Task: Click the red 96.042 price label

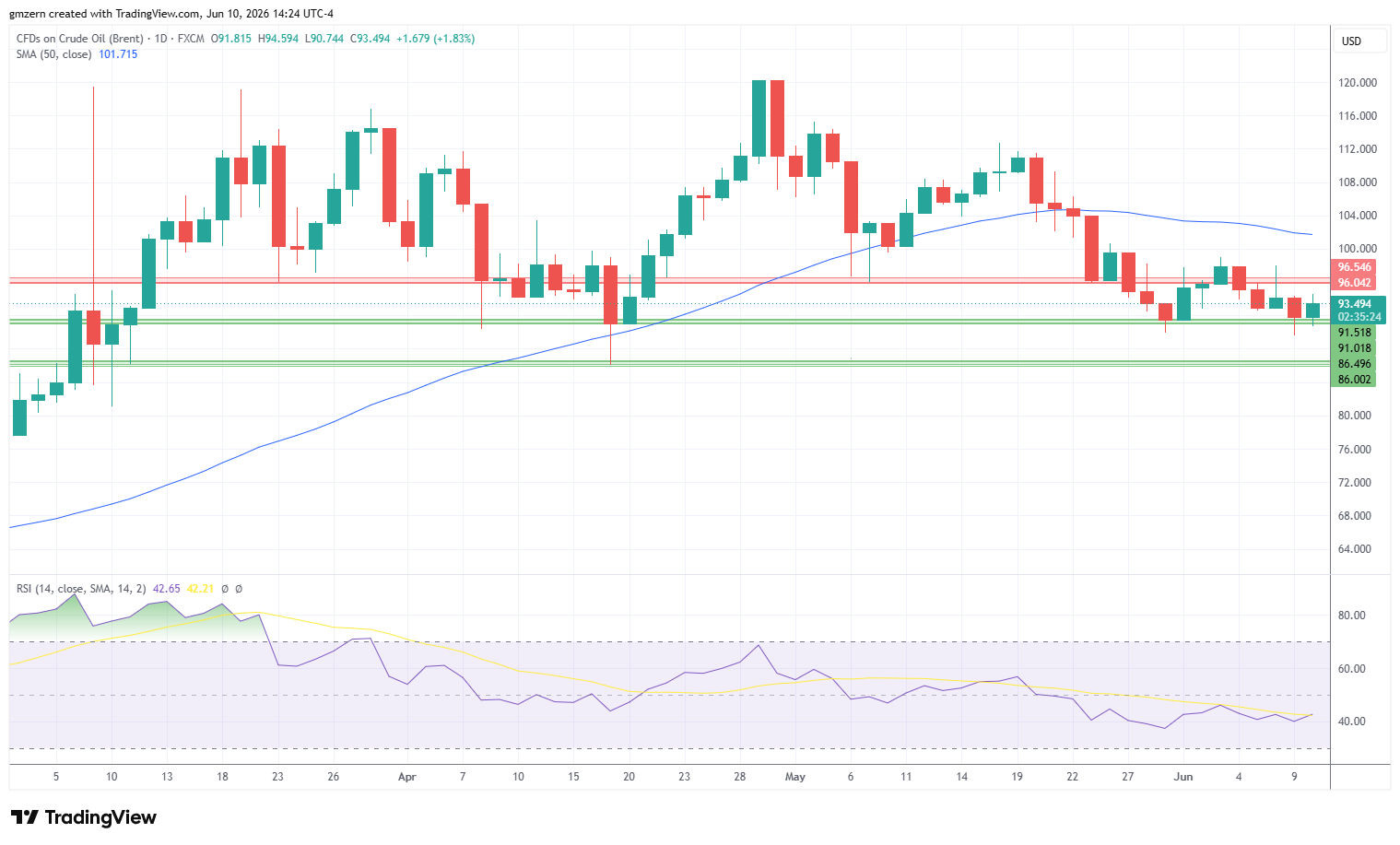Action: point(1354,283)
